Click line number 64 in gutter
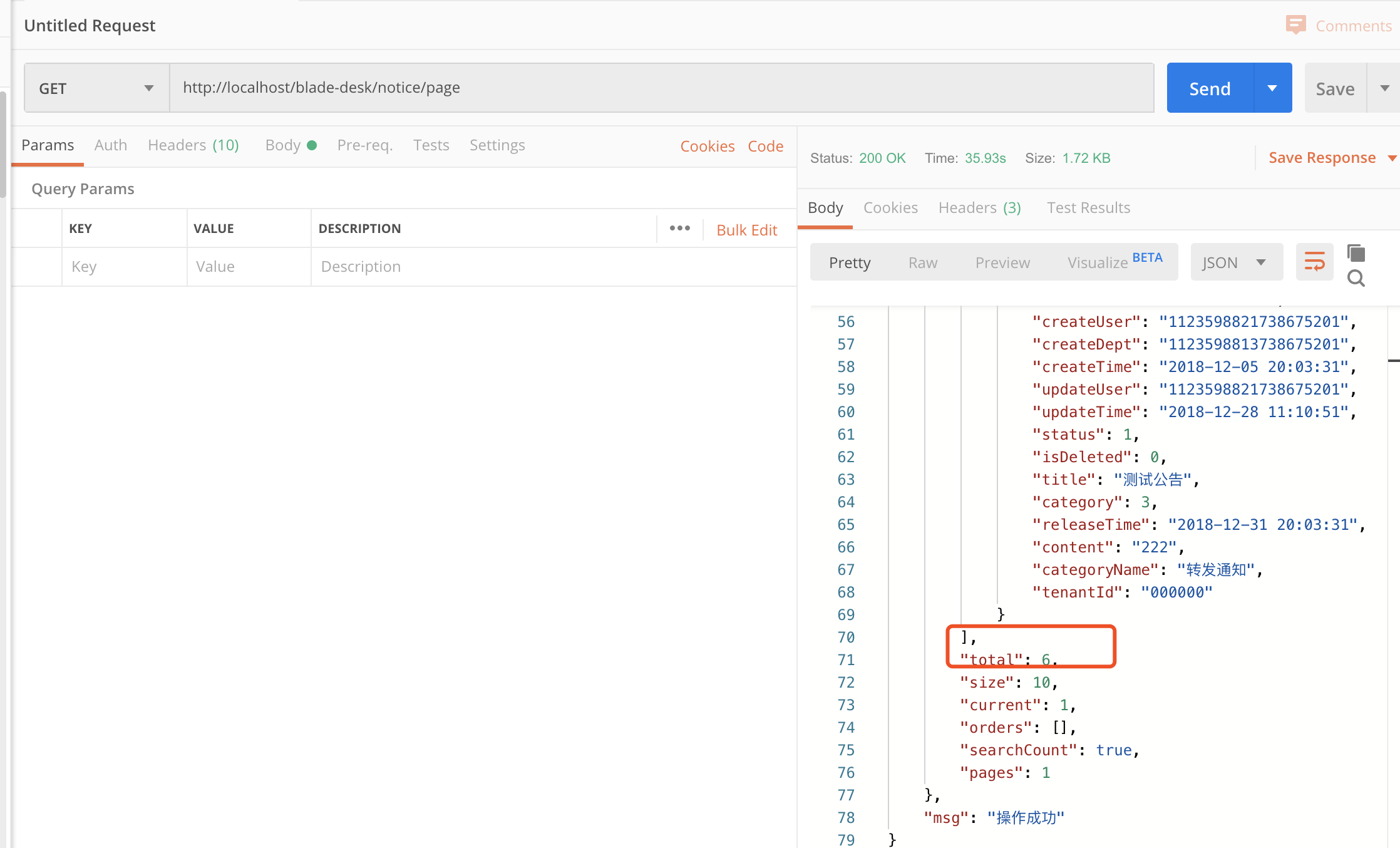 point(846,502)
